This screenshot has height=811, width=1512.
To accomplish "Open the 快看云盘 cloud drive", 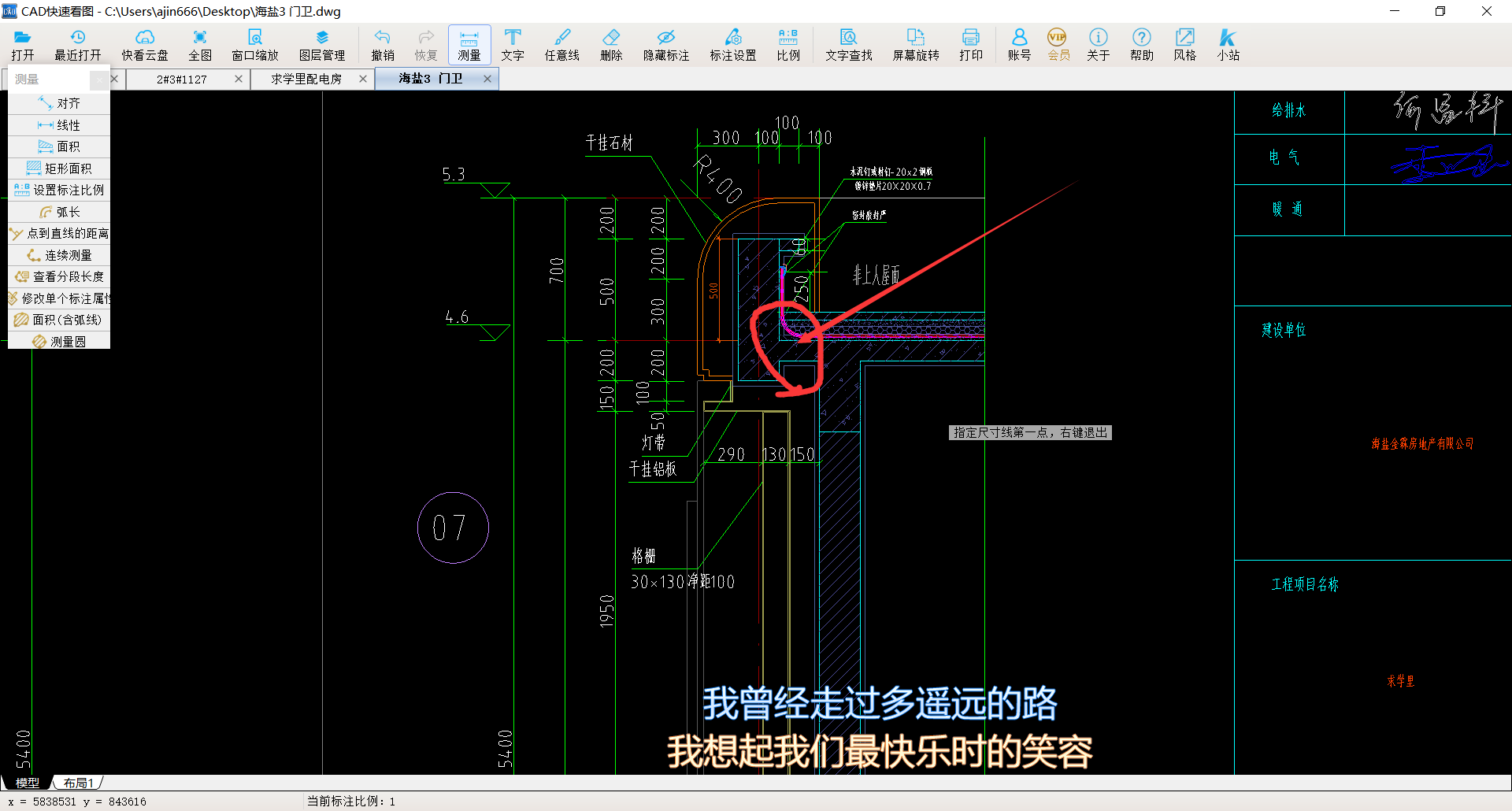I will point(145,45).
